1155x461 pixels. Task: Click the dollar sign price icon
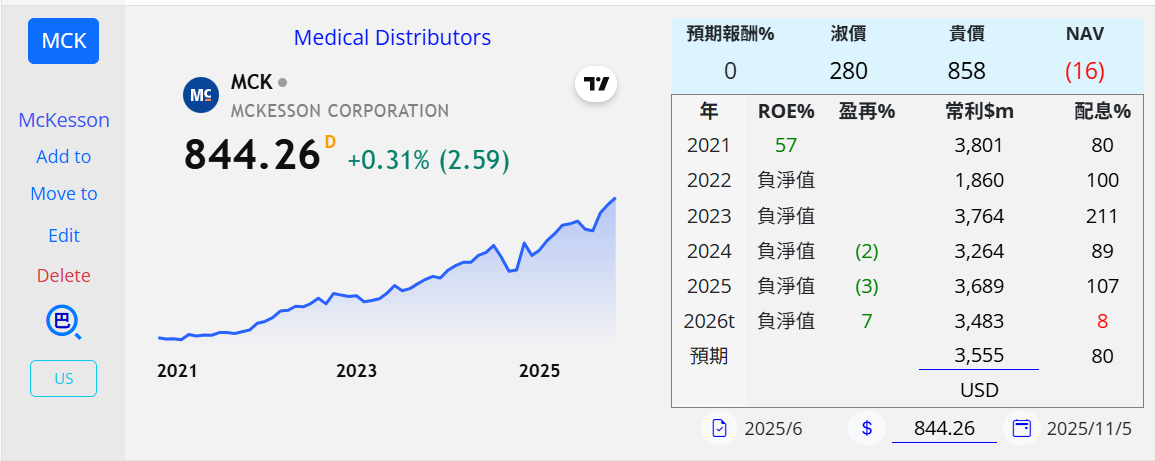pos(866,428)
